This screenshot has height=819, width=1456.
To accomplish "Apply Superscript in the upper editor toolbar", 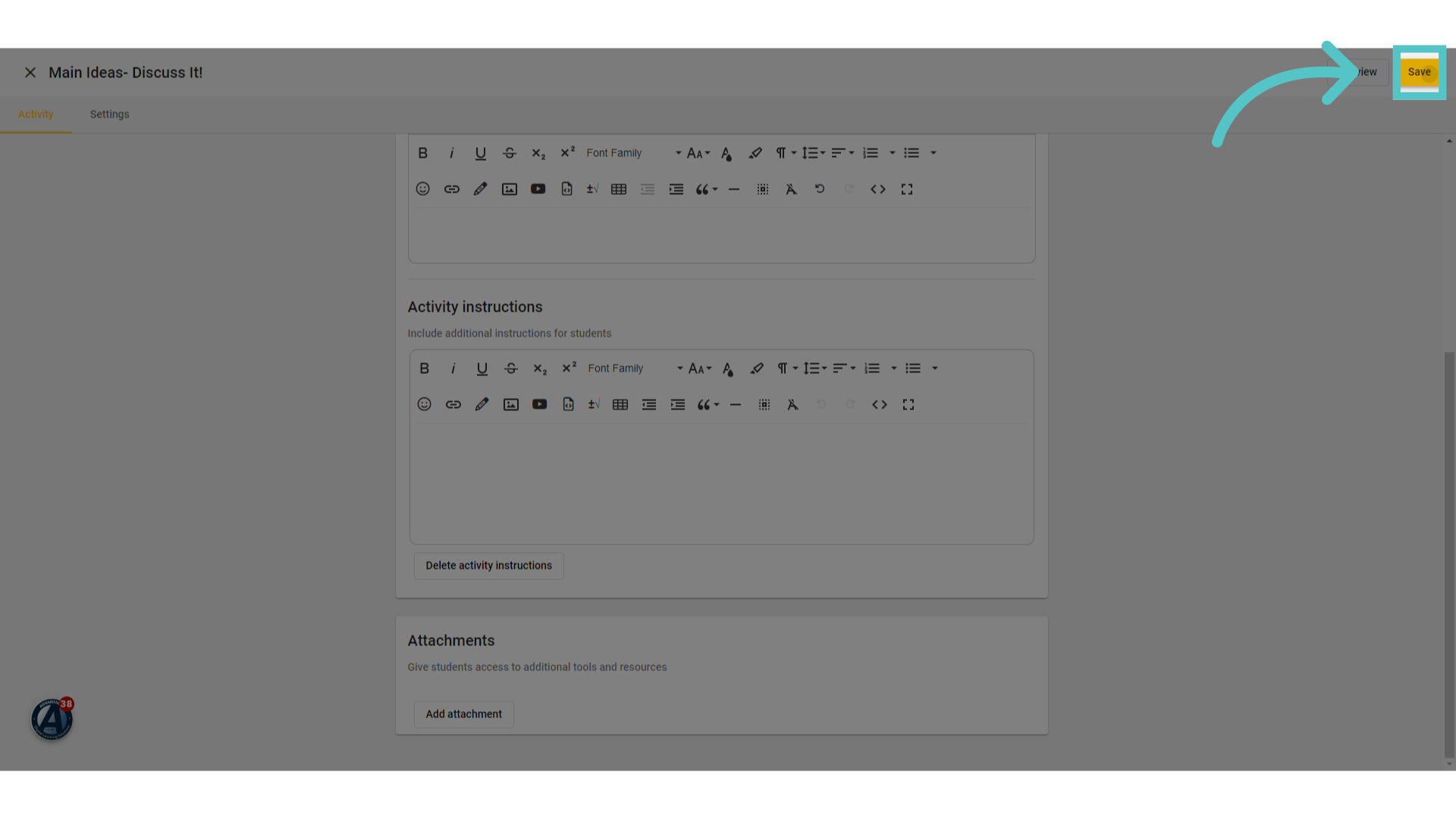I will pos(567,153).
